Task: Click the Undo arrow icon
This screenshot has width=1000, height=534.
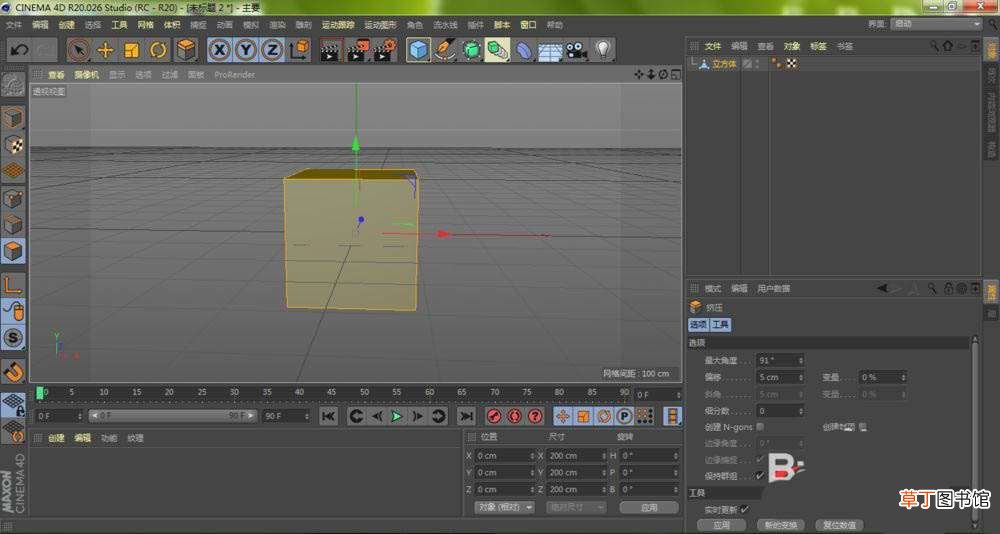Action: point(20,50)
